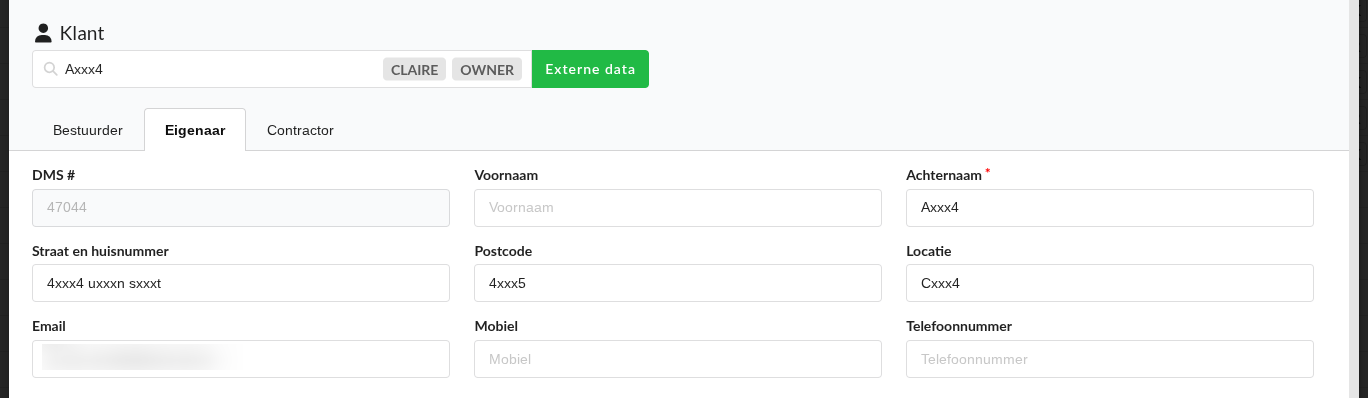Select the OWNER tag in search bar
1368x398 pixels.
click(487, 69)
